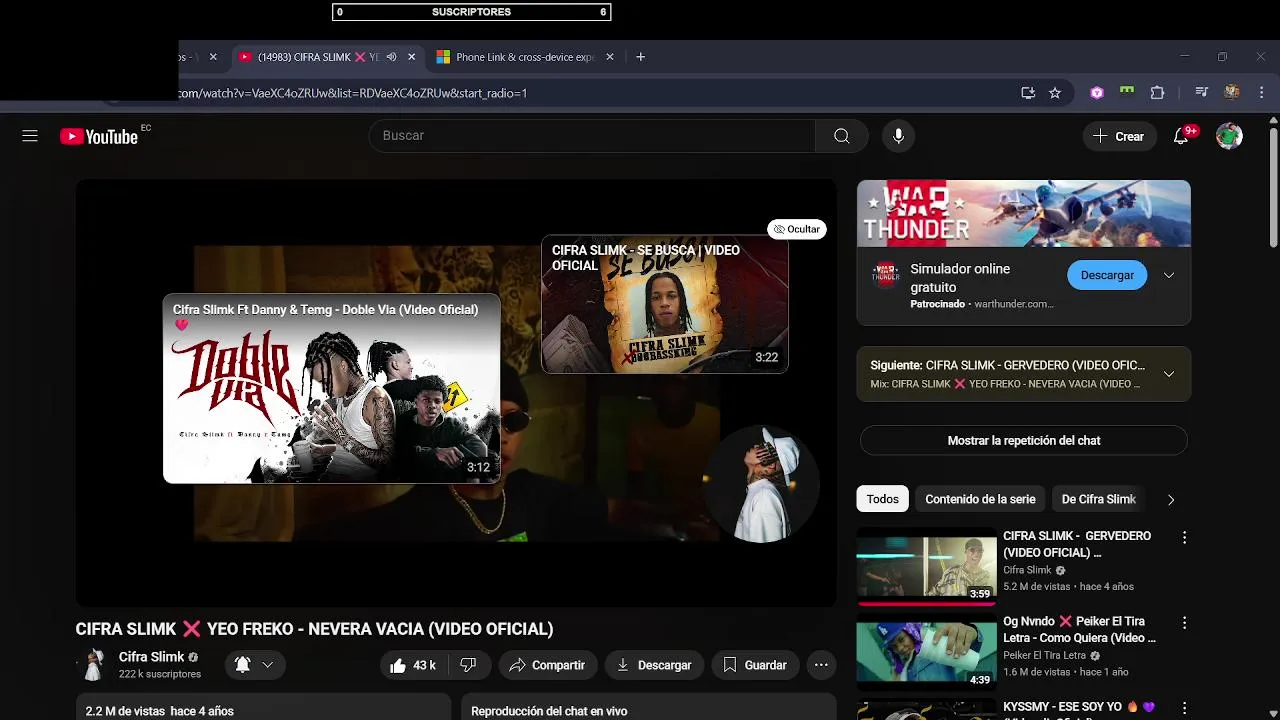Screen dimensions: 1280x720
Task: Toggle the subscription notification bell
Action: (x=242, y=665)
